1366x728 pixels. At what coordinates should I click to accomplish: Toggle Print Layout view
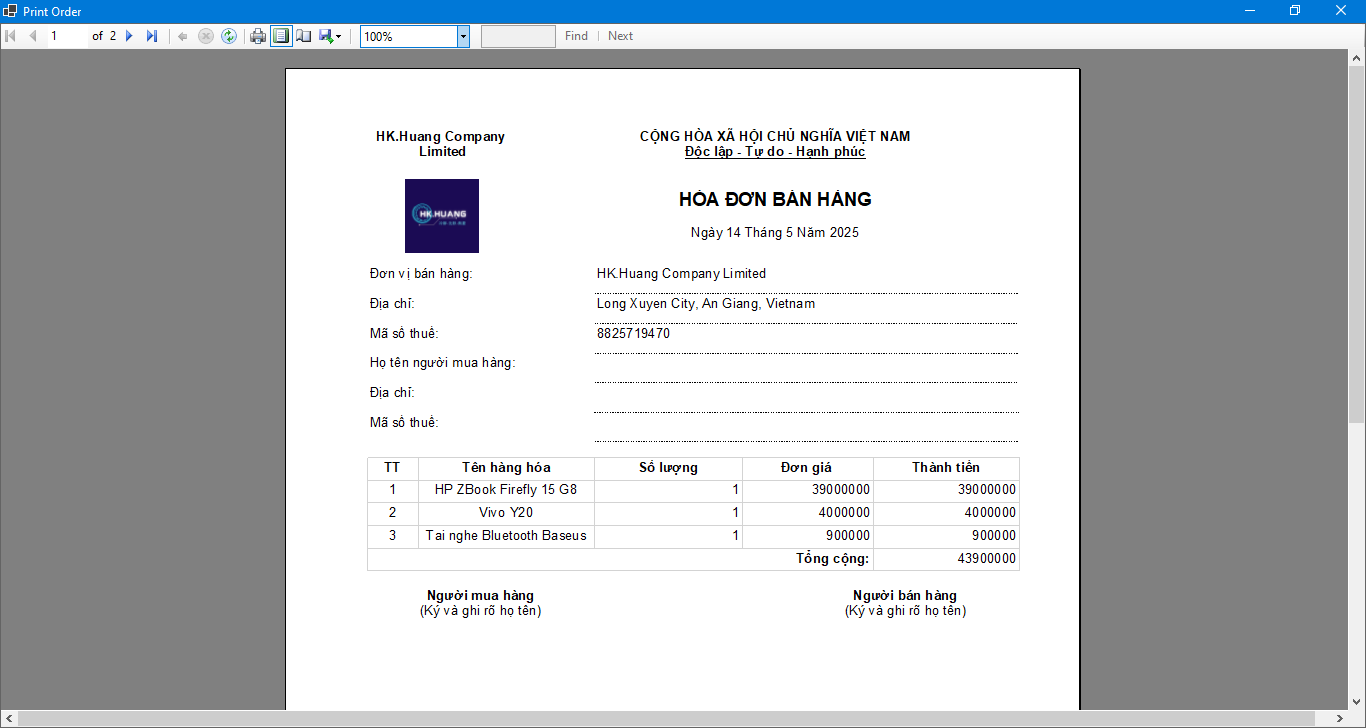(x=281, y=36)
